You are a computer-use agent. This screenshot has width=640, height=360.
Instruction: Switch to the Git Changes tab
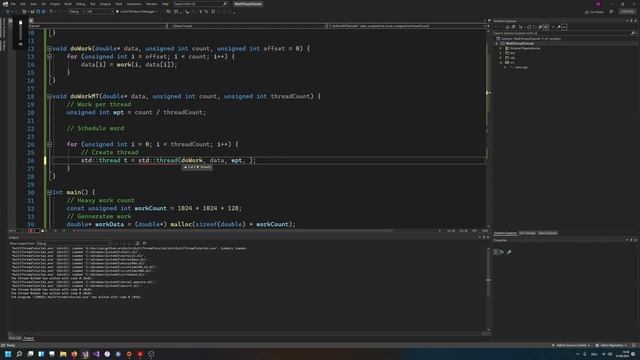(527, 233)
